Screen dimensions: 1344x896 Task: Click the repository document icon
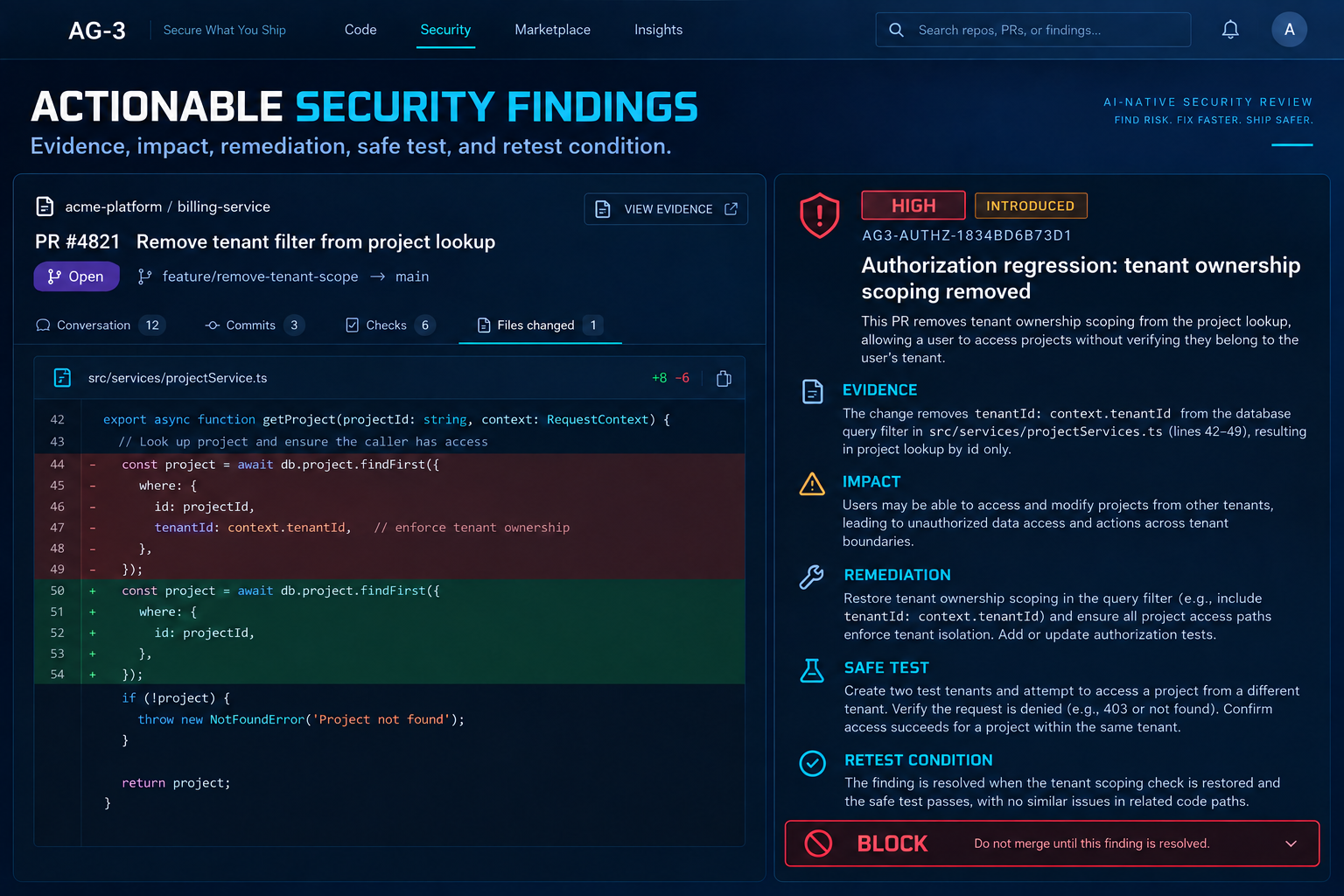(x=45, y=206)
